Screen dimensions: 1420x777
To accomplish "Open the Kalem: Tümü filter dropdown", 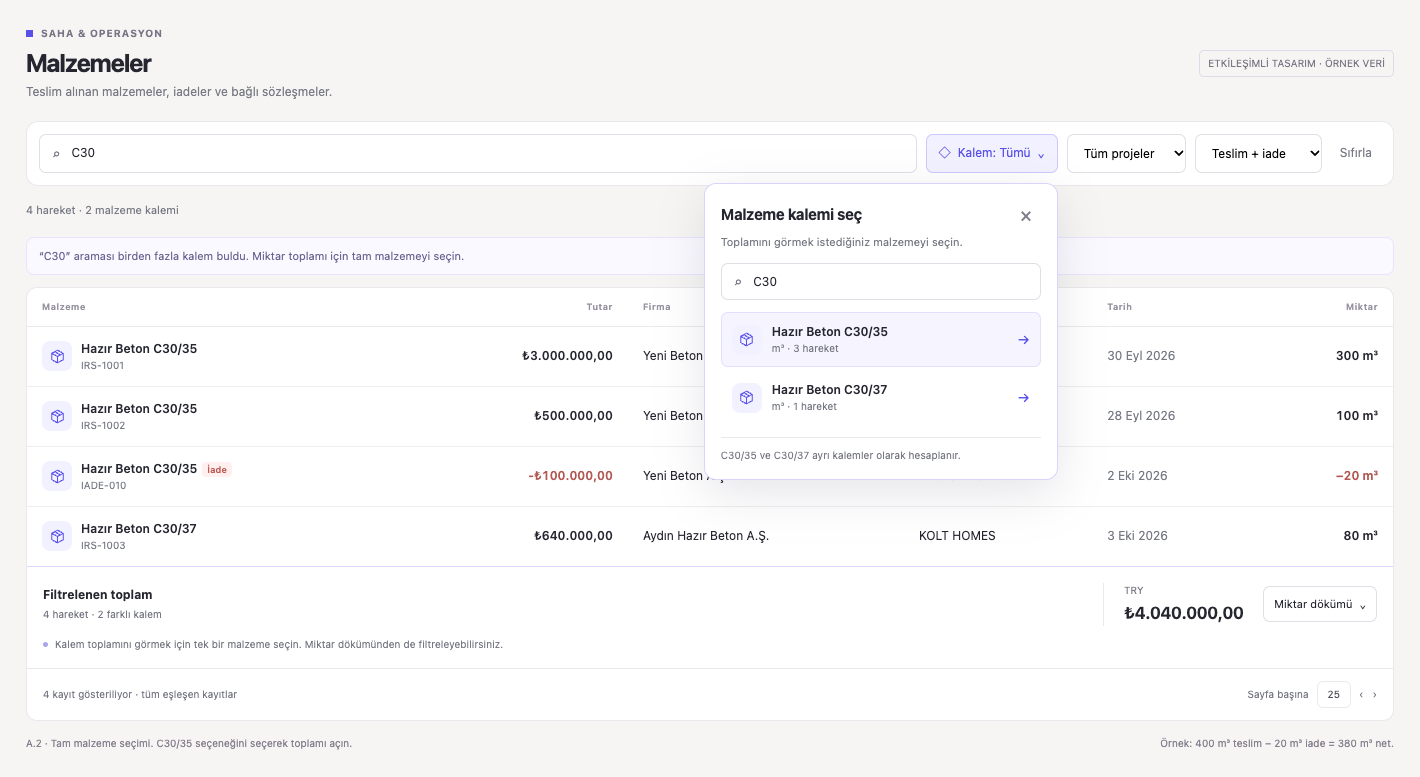I will [x=992, y=153].
